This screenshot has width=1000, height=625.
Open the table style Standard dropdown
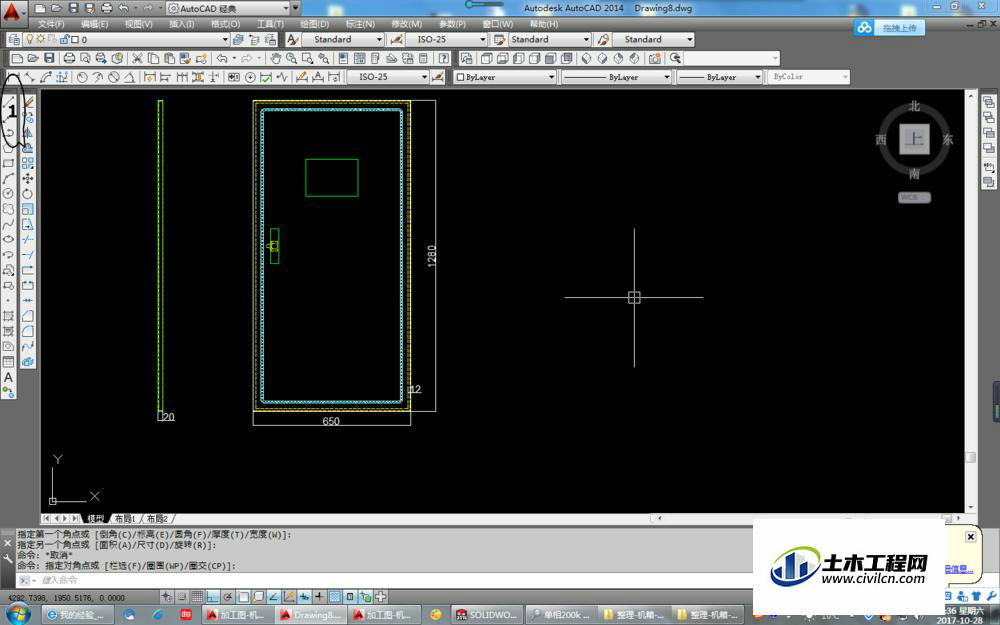pos(586,40)
